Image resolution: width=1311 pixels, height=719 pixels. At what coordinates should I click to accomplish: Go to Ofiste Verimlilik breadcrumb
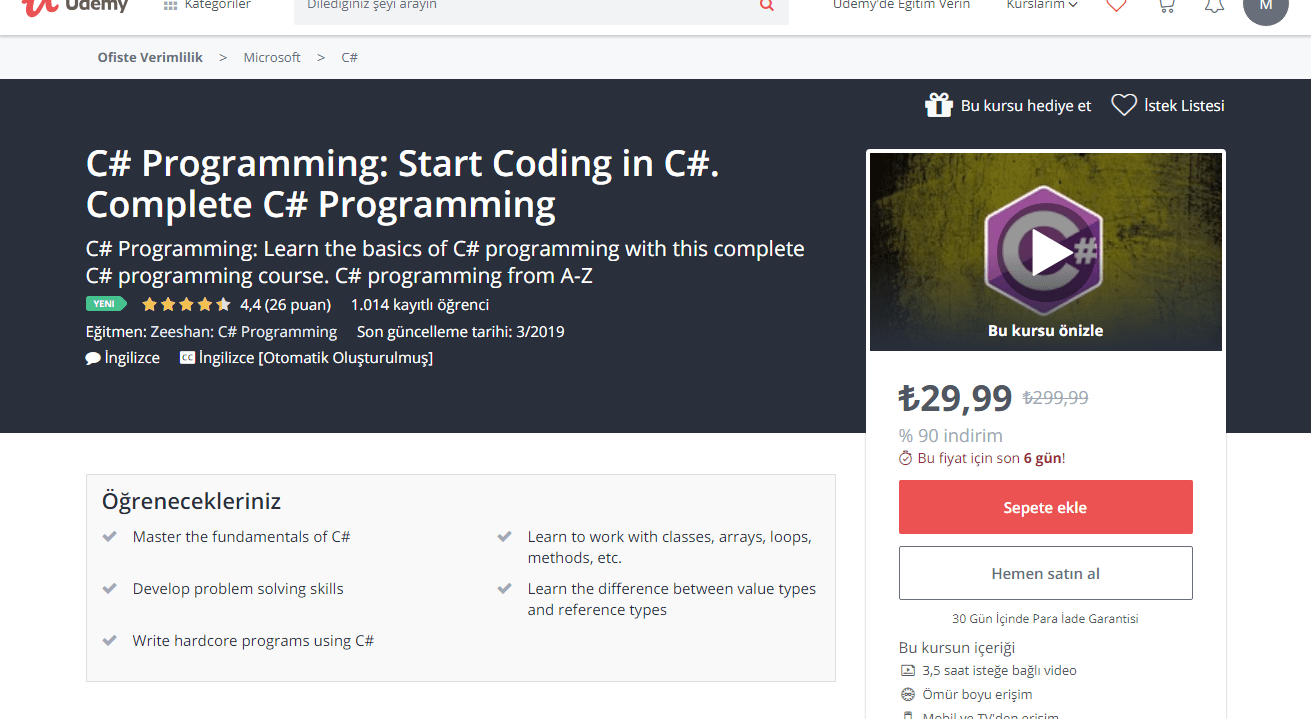click(150, 57)
